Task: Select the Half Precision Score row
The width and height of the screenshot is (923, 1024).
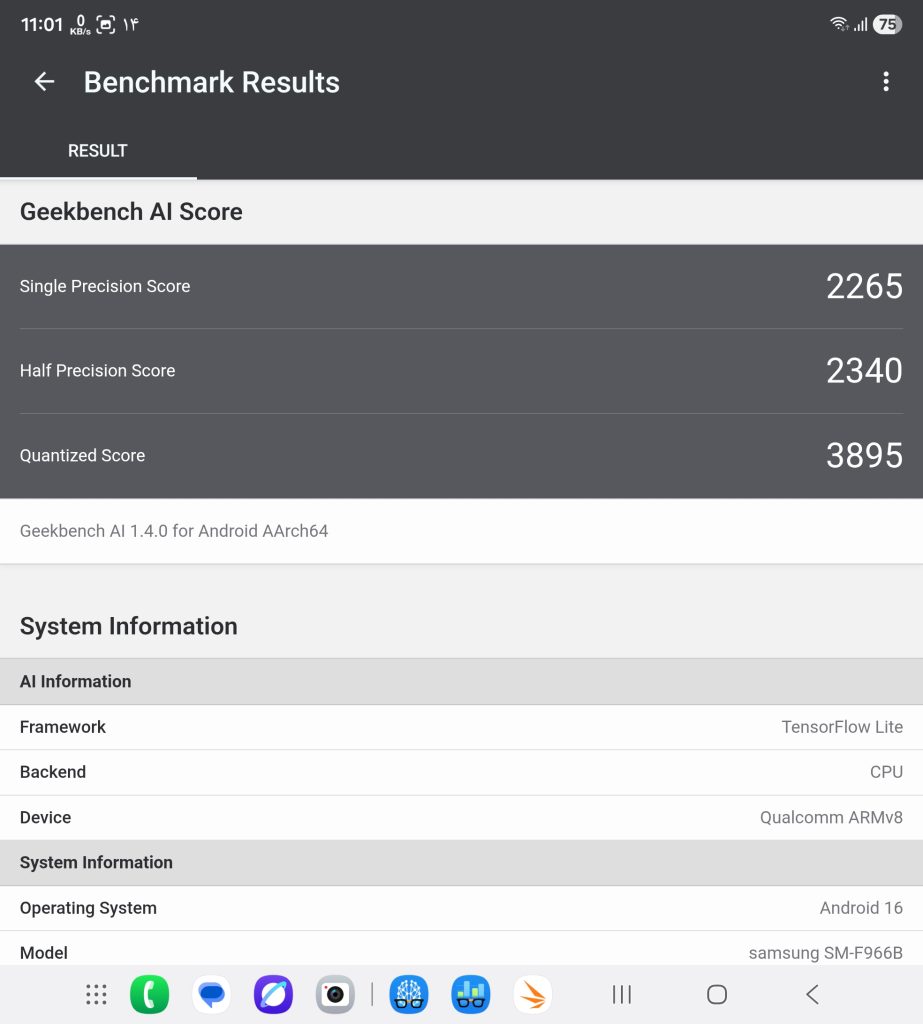Action: coord(461,371)
